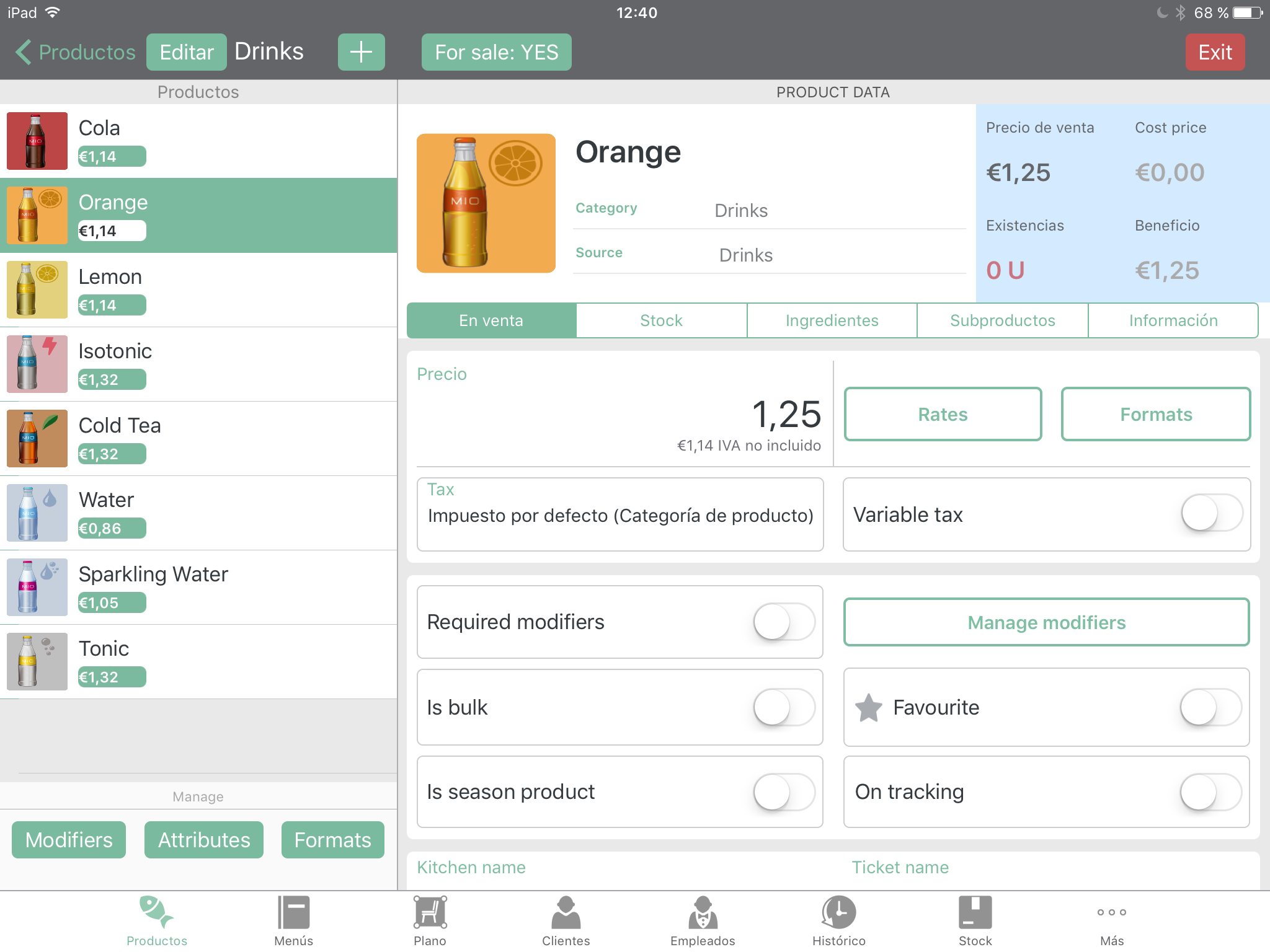Click the Rates button
Screen dimensions: 1270x952
943,414
